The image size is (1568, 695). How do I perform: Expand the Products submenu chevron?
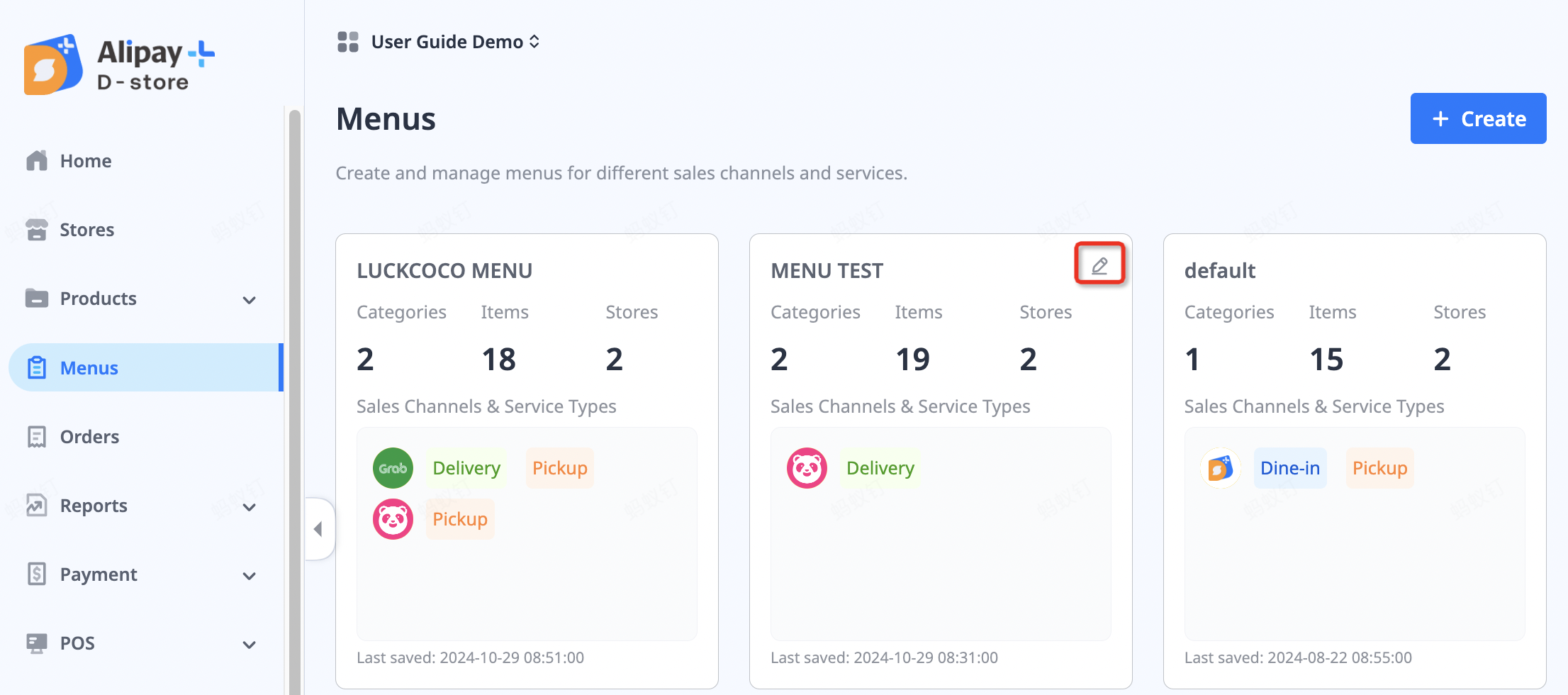pyautogui.click(x=249, y=300)
